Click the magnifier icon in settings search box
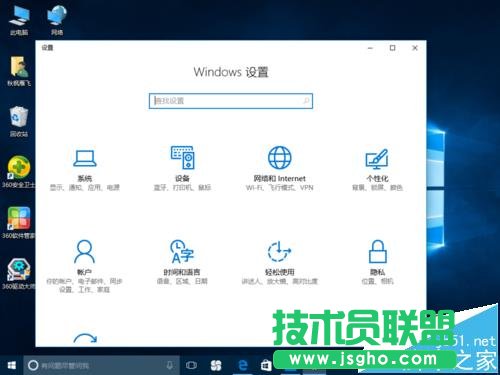Viewport: 500px width, 375px height. [306, 100]
